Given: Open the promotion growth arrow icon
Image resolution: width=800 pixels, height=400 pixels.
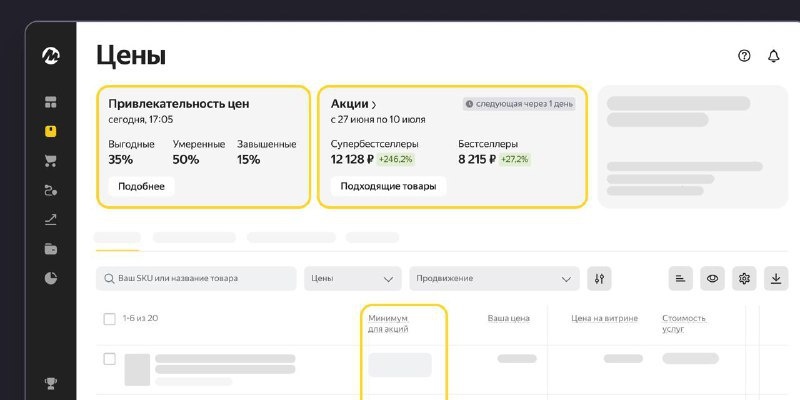Looking at the screenshot, I should [51, 220].
